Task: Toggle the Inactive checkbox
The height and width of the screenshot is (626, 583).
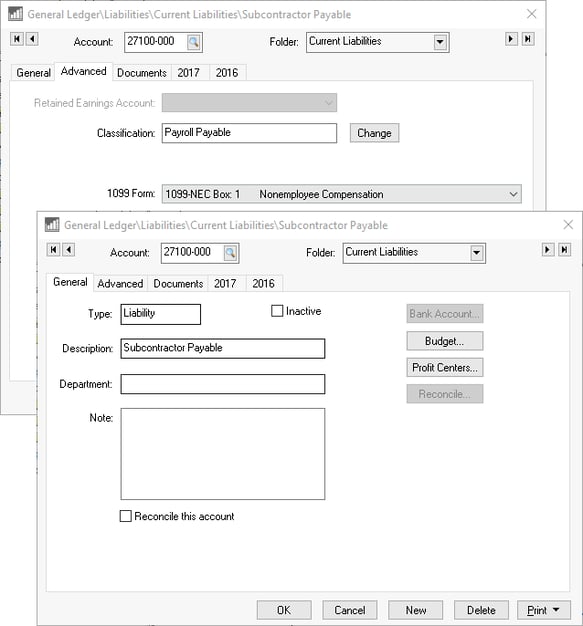Action: pyautogui.click(x=277, y=311)
